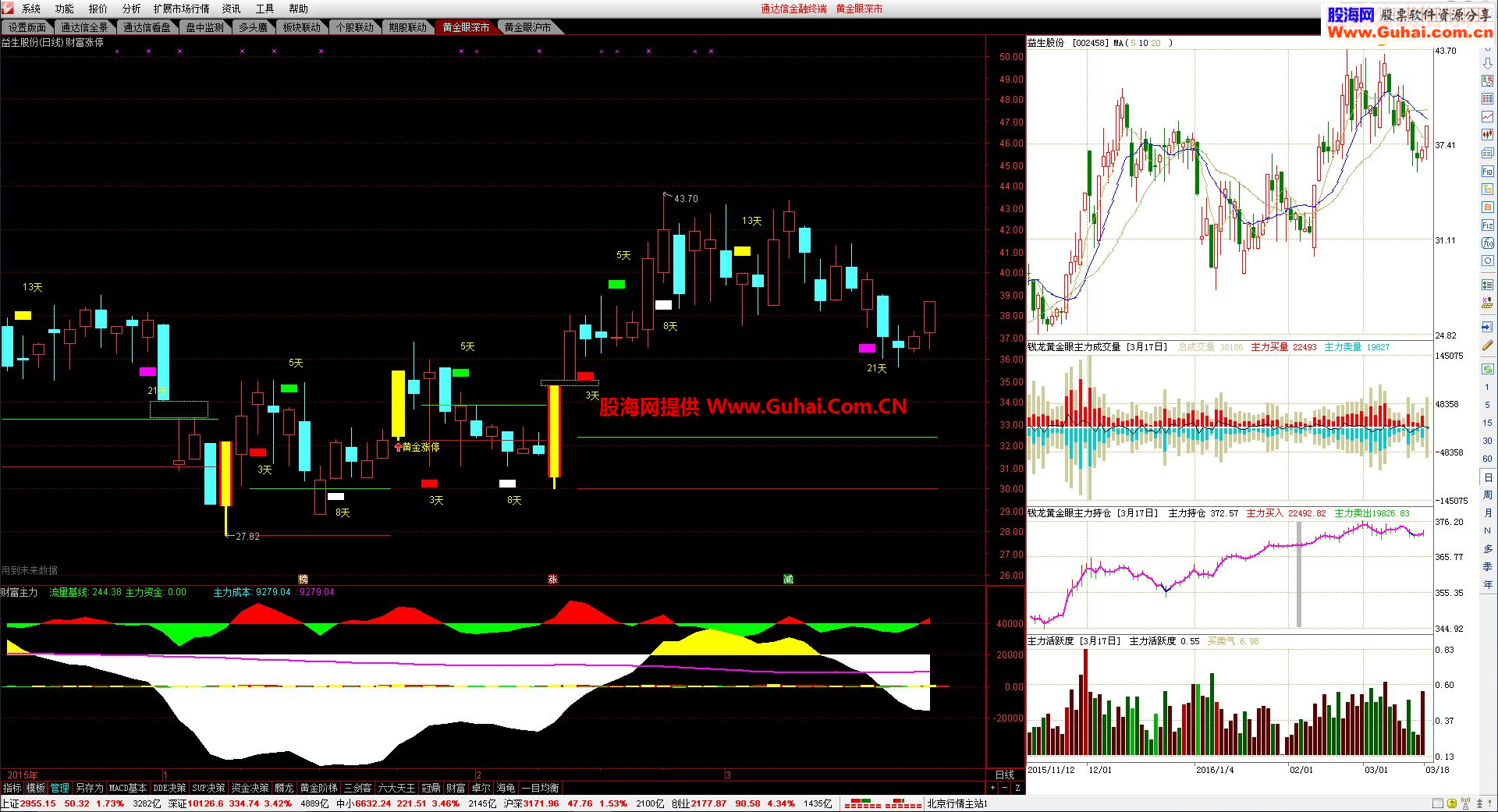Viewport: 1498px width, 812px height.
Task: Switch to the 多头鹰 tab
Action: [x=253, y=27]
